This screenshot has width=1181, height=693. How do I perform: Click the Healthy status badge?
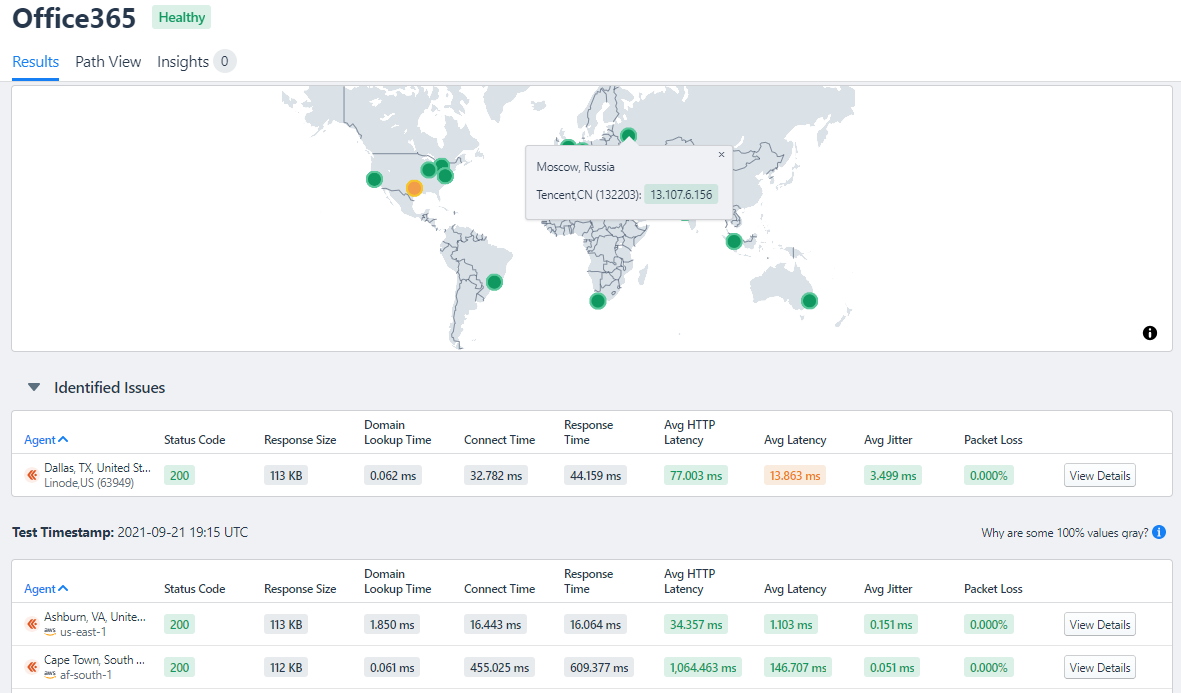click(182, 17)
